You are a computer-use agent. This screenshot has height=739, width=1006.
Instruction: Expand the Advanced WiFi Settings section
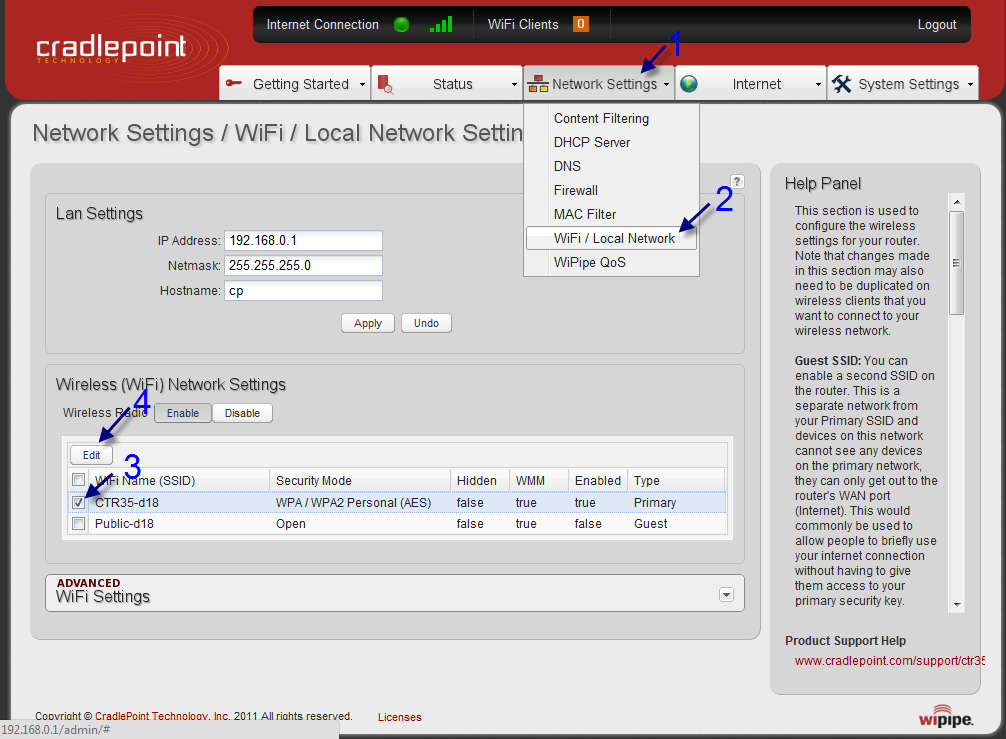pos(726,595)
